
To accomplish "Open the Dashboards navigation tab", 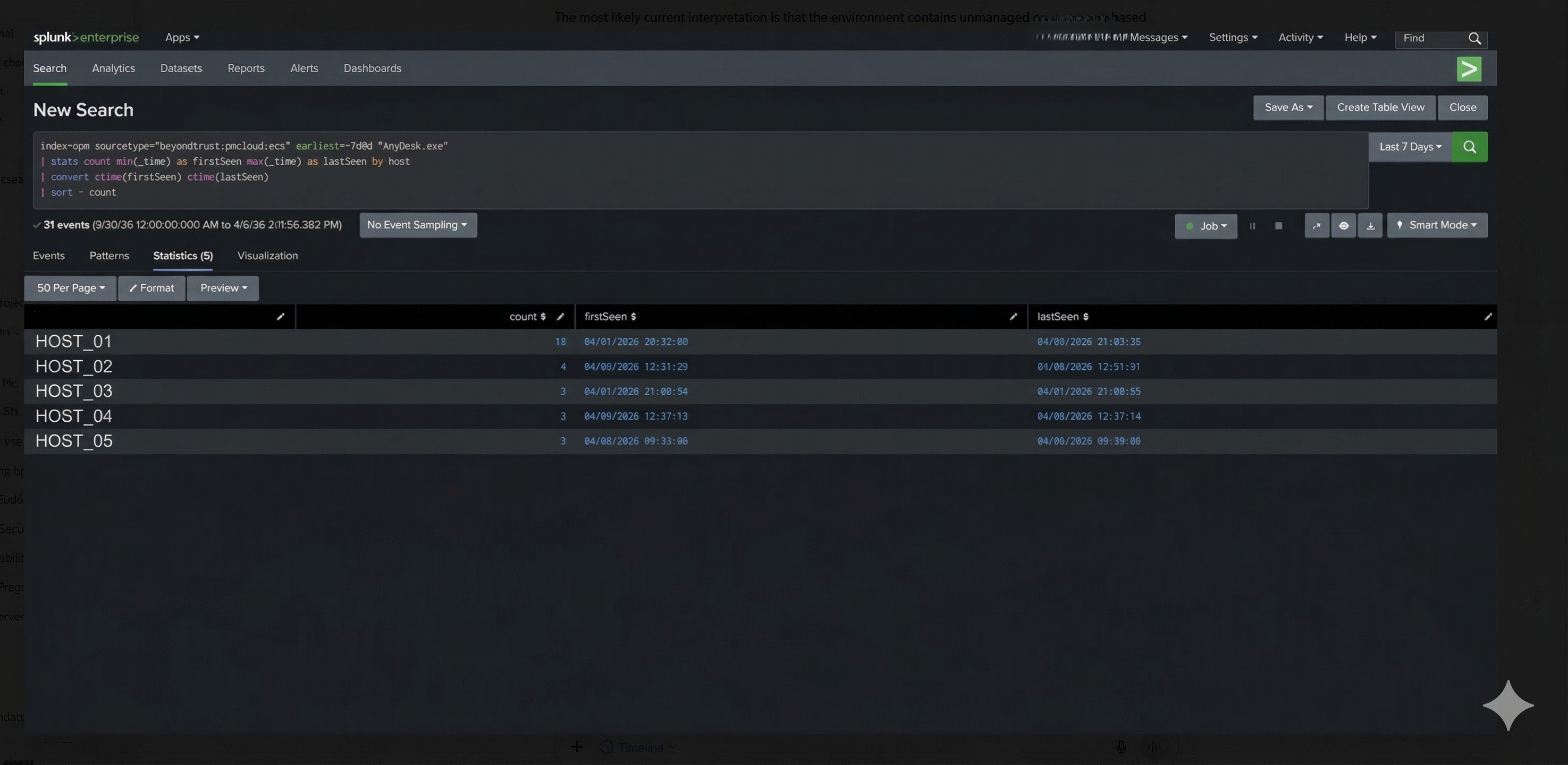I will (372, 68).
